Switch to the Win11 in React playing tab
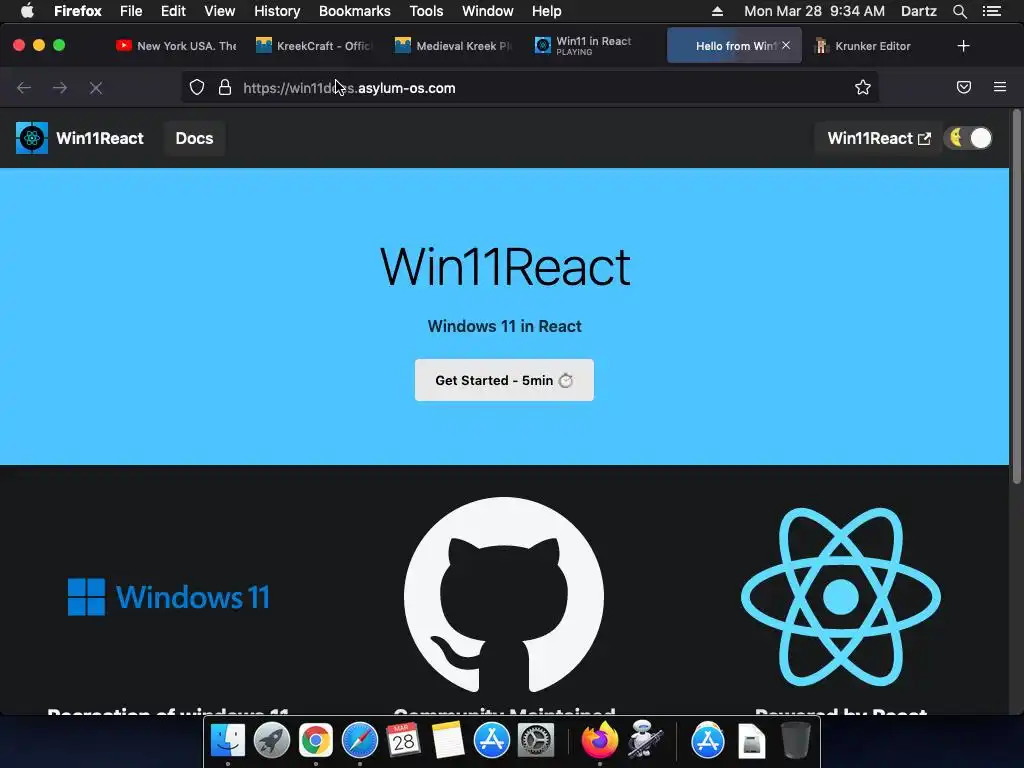Image resolution: width=1024 pixels, height=768 pixels. pyautogui.click(x=593, y=46)
